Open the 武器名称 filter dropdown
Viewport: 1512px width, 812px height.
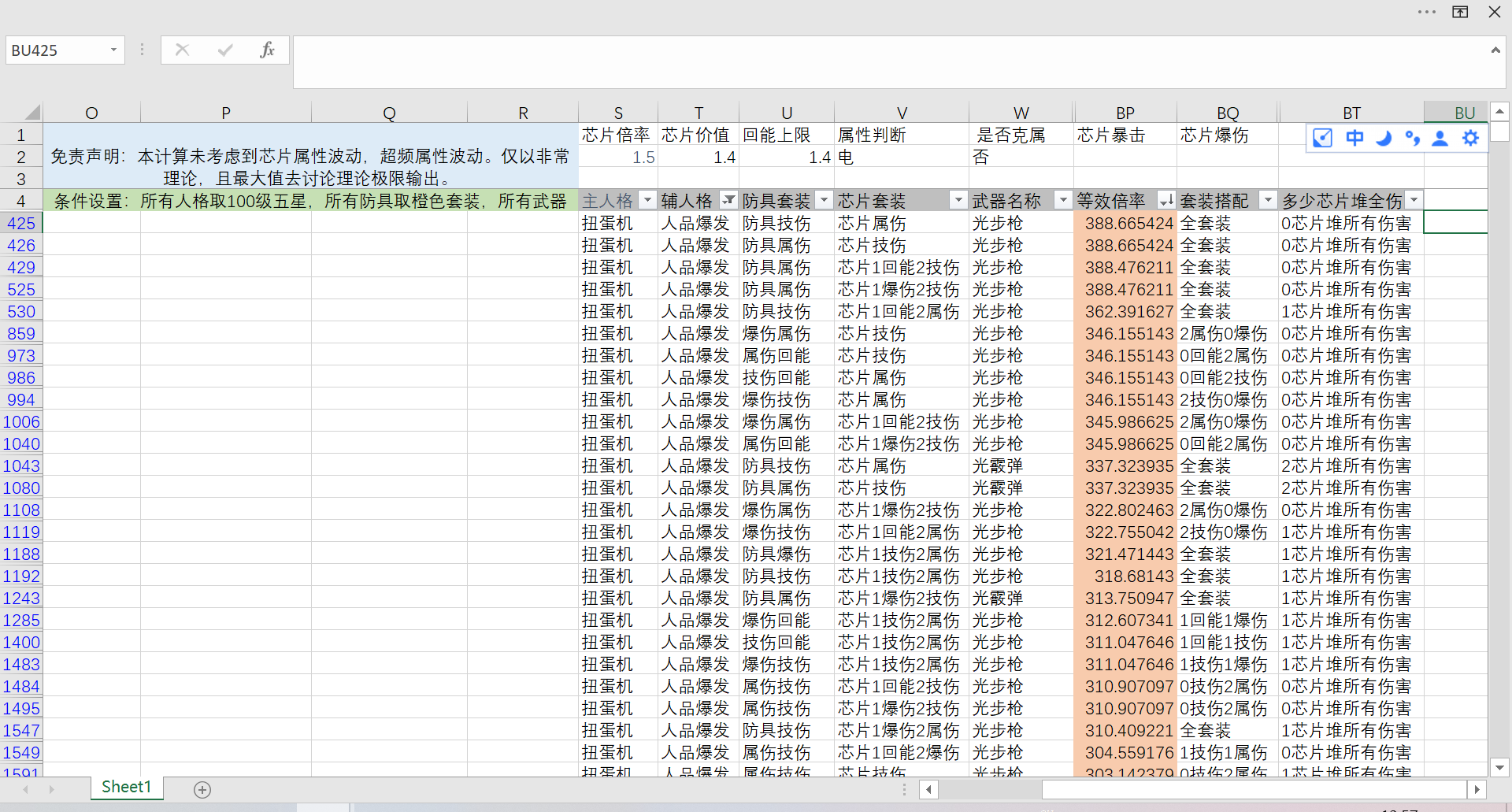1063,200
